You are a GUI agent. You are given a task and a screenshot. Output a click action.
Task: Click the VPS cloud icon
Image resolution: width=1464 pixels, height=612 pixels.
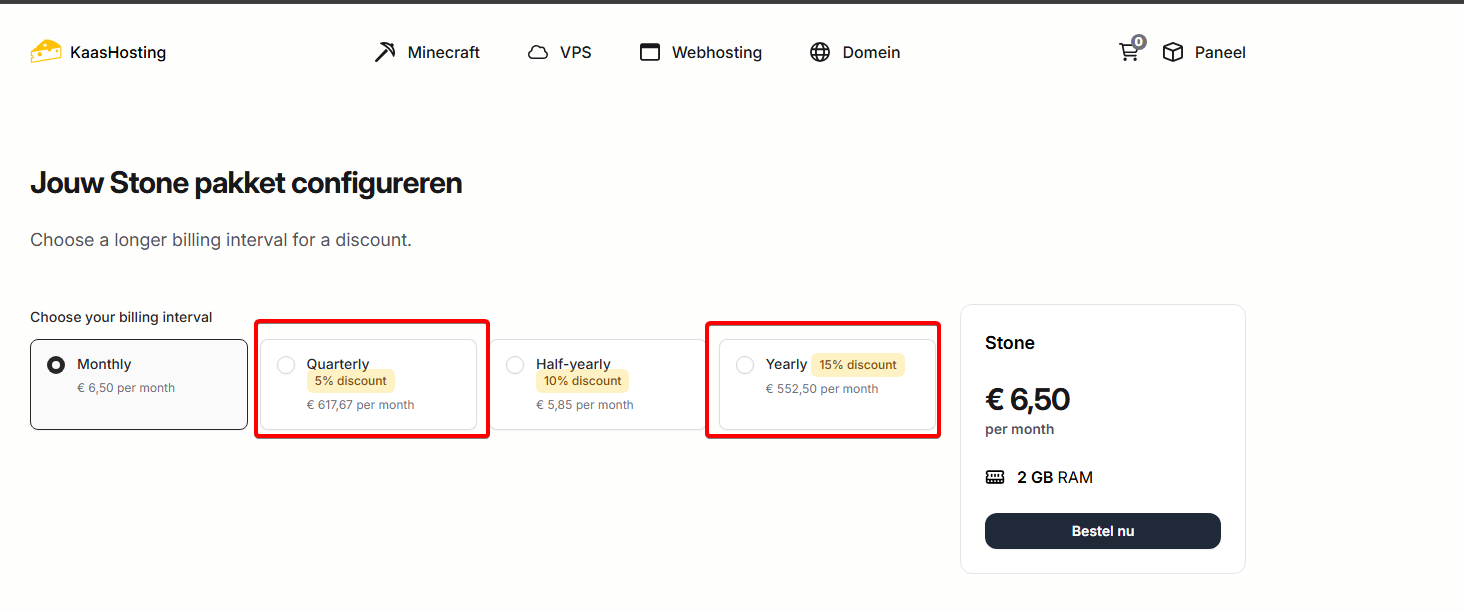[x=538, y=53]
